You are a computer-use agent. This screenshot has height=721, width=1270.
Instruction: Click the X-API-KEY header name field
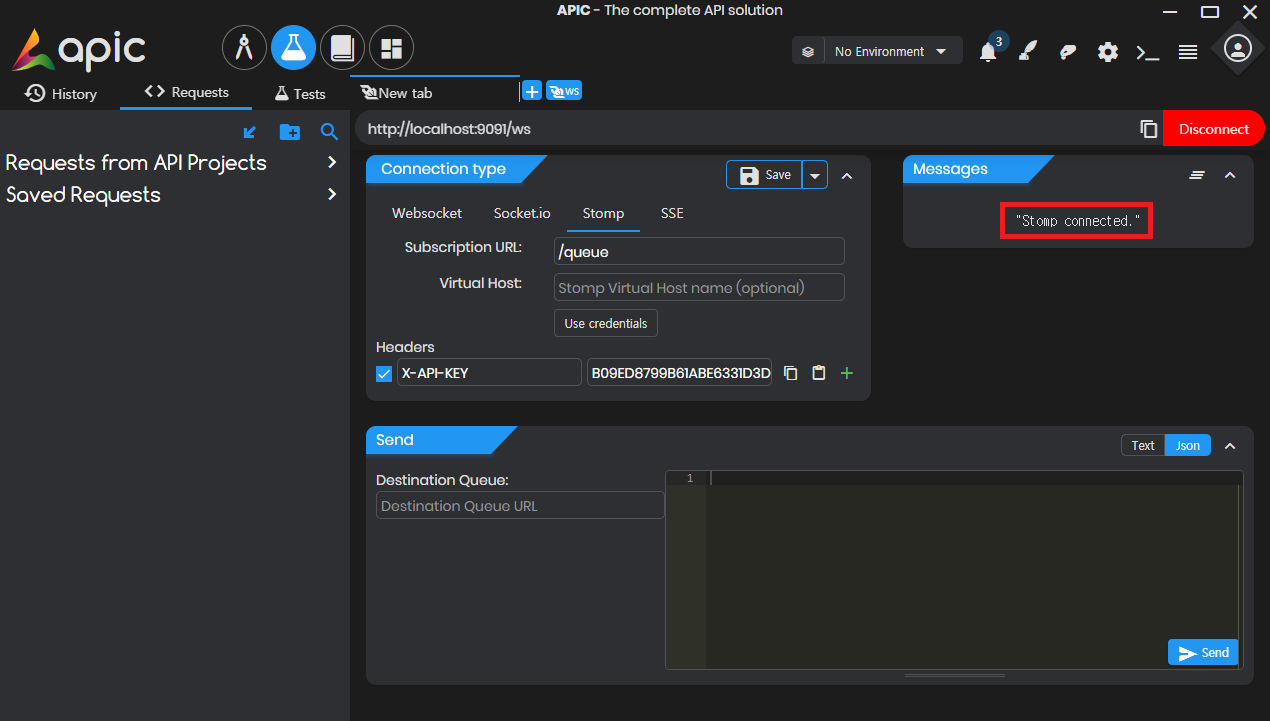coord(489,373)
